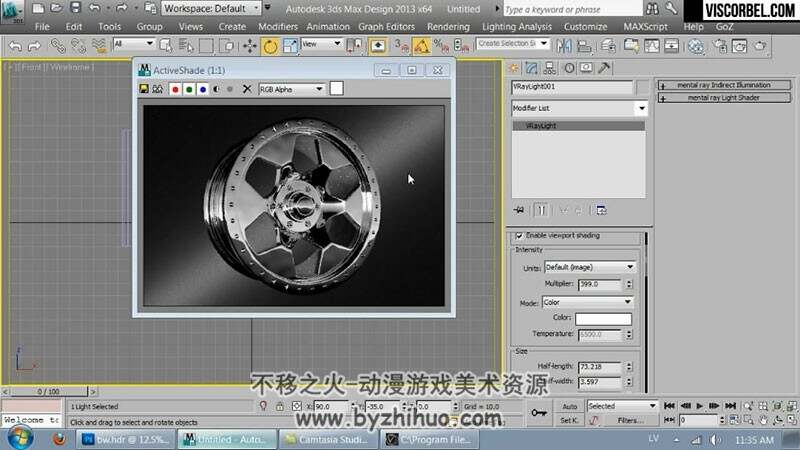800x450 pixels.
Task: Open the Units Default (image) dropdown
Action: pos(589,267)
